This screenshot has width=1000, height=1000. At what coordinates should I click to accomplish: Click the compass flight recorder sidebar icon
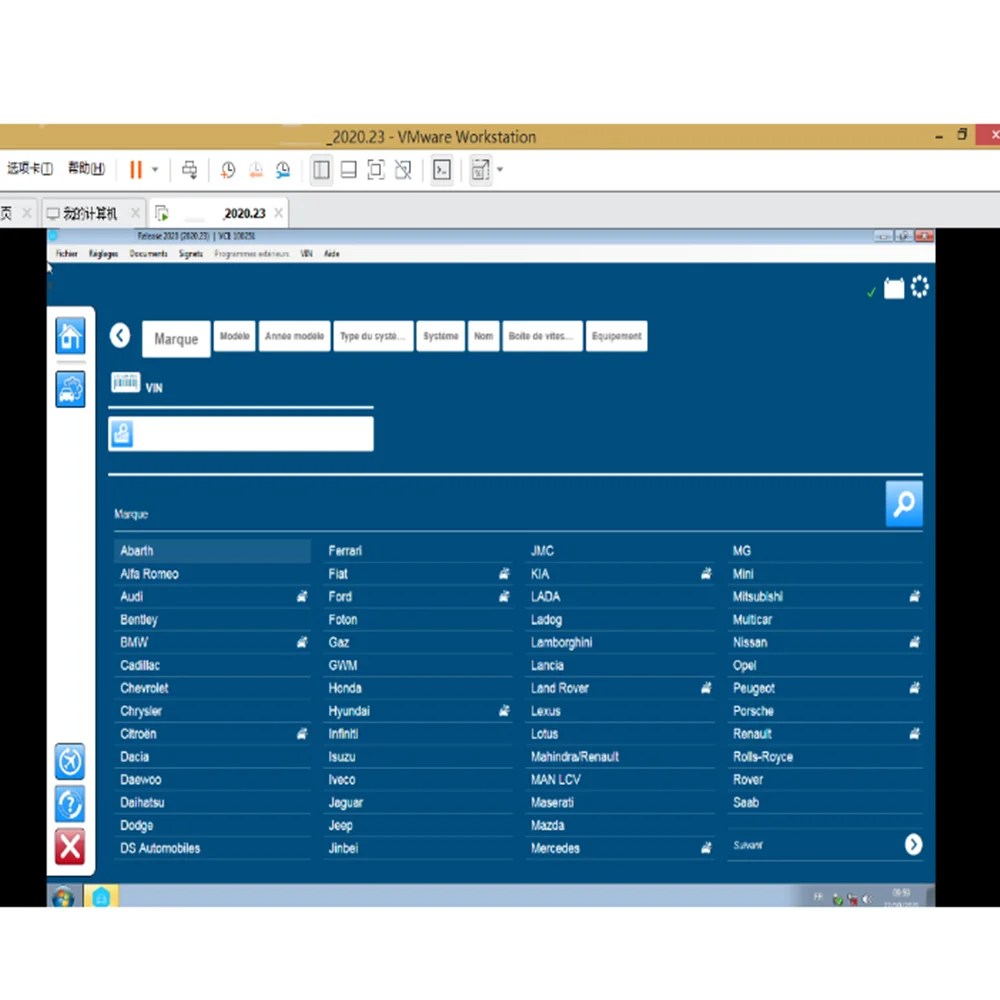(70, 761)
